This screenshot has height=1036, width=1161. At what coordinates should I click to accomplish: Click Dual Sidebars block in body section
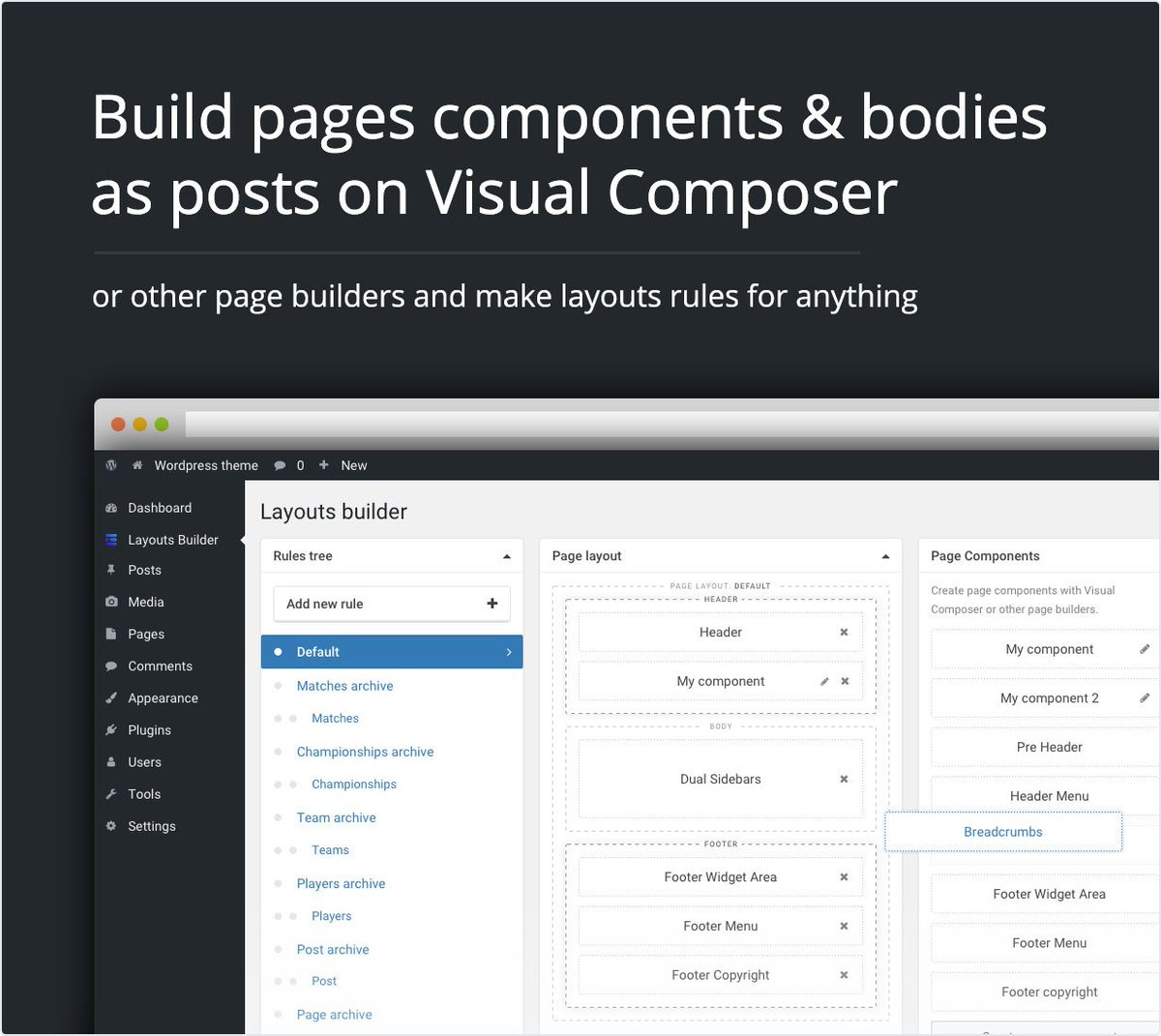(721, 780)
